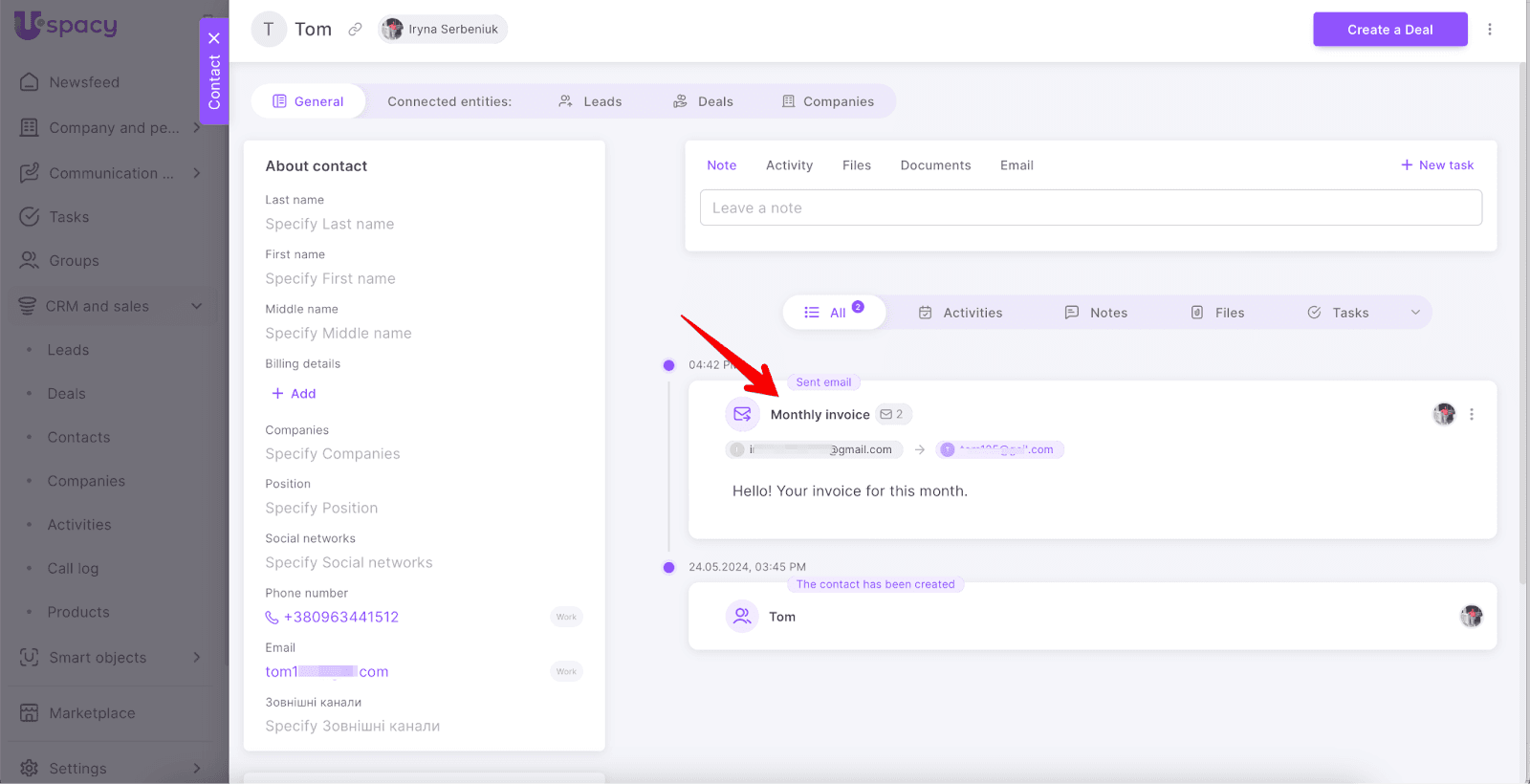The width and height of the screenshot is (1530, 784).
Task: Click Add under Billing details
Action: point(294,394)
